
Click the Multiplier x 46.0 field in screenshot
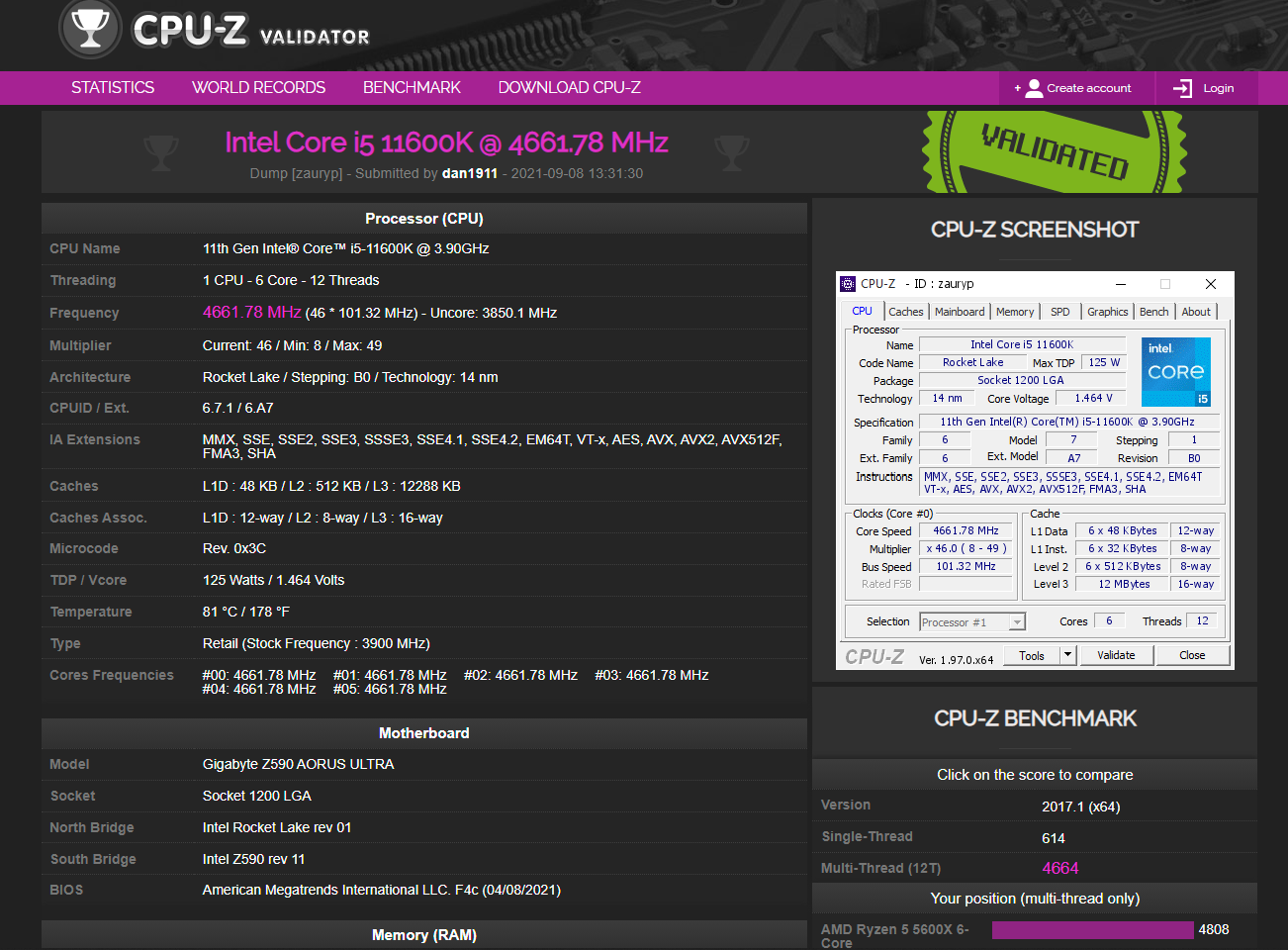[966, 549]
